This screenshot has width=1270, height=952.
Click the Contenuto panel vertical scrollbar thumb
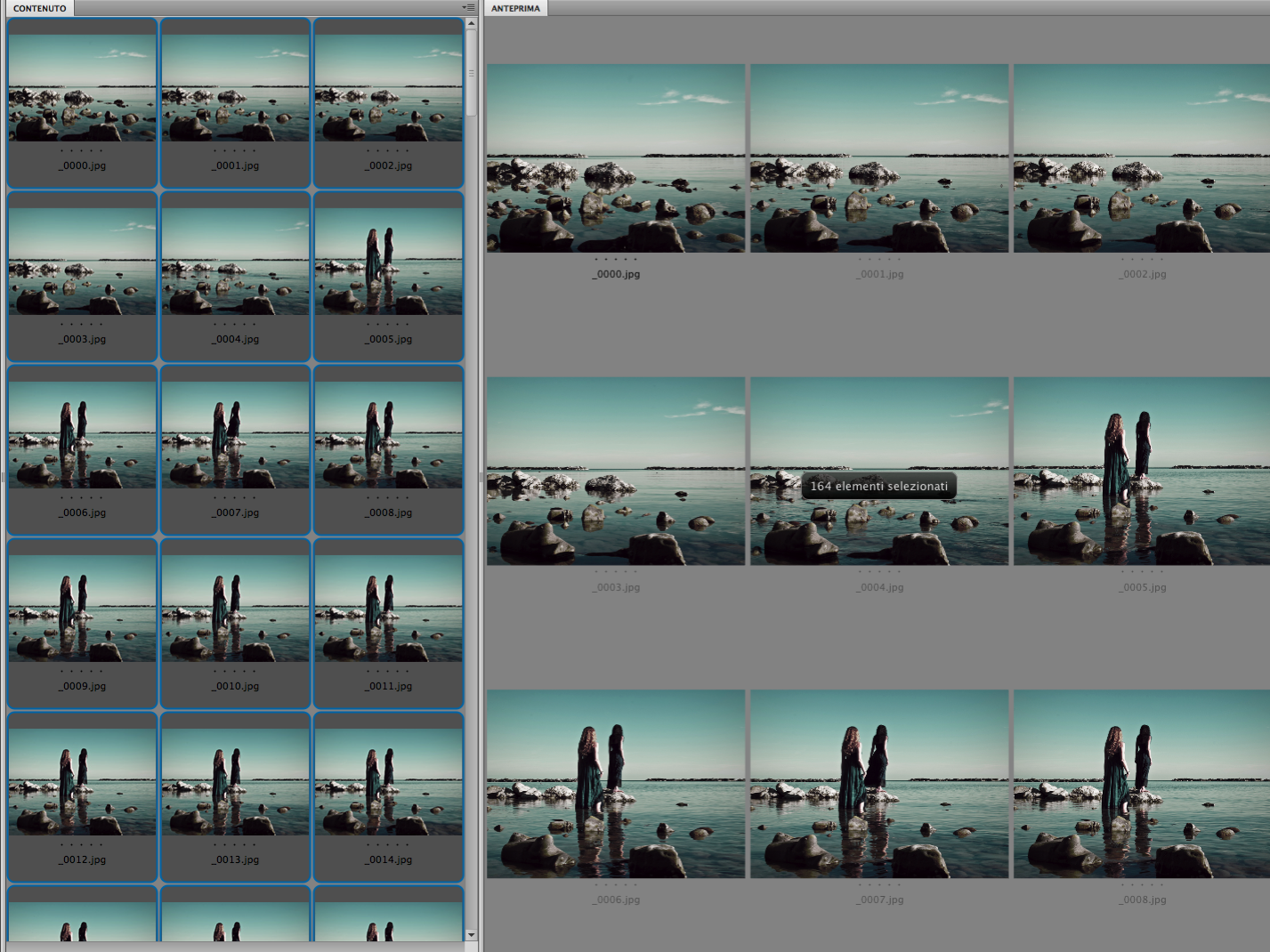(x=471, y=73)
